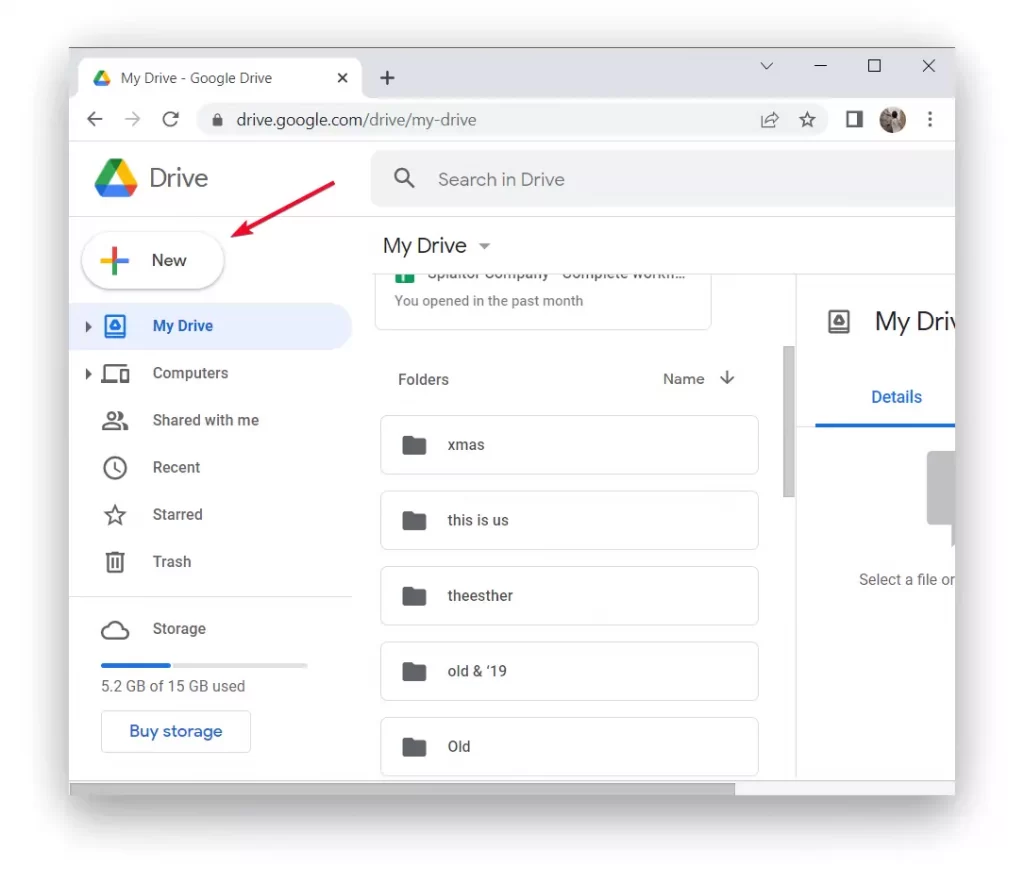Image resolution: width=1024 pixels, height=883 pixels.
Task: Click the this is us folder icon
Action: (414, 521)
